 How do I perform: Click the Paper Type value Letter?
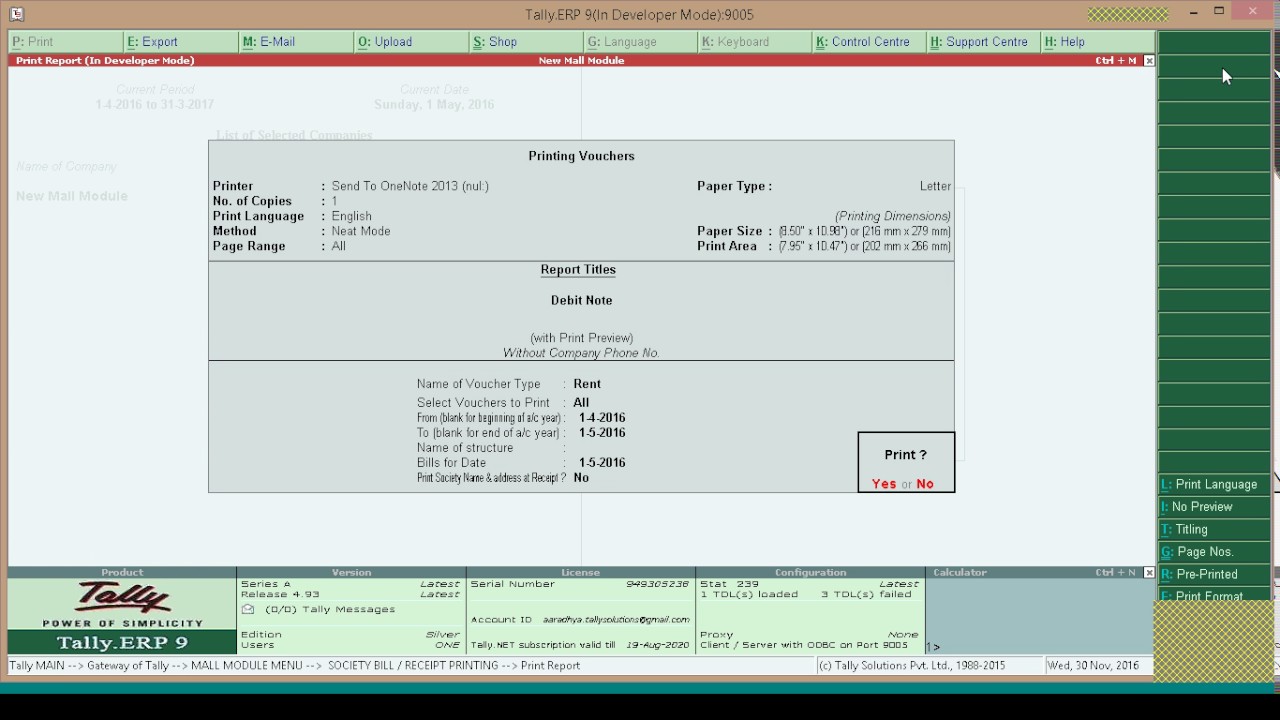pyautogui.click(x=935, y=186)
